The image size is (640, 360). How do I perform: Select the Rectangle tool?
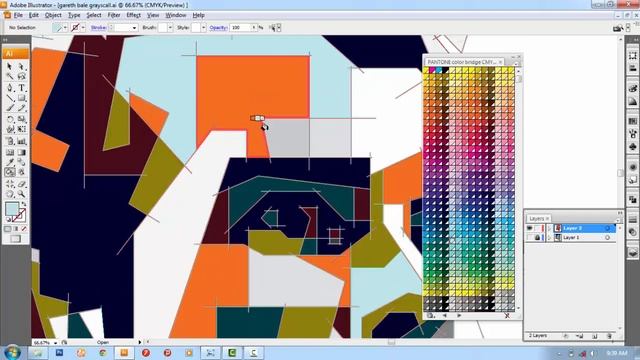pos(21,98)
